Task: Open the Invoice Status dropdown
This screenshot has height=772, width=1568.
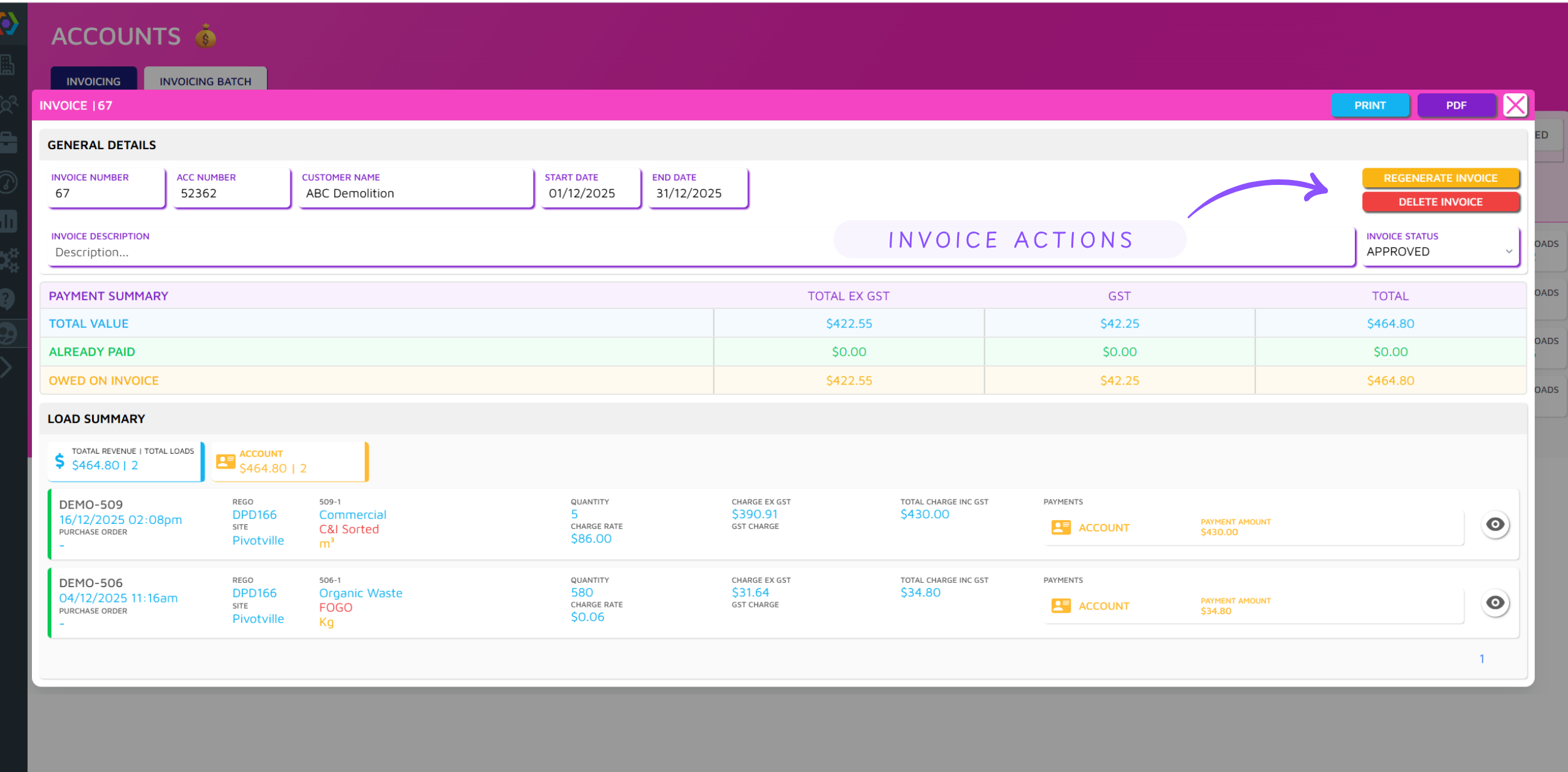Action: pyautogui.click(x=1440, y=246)
